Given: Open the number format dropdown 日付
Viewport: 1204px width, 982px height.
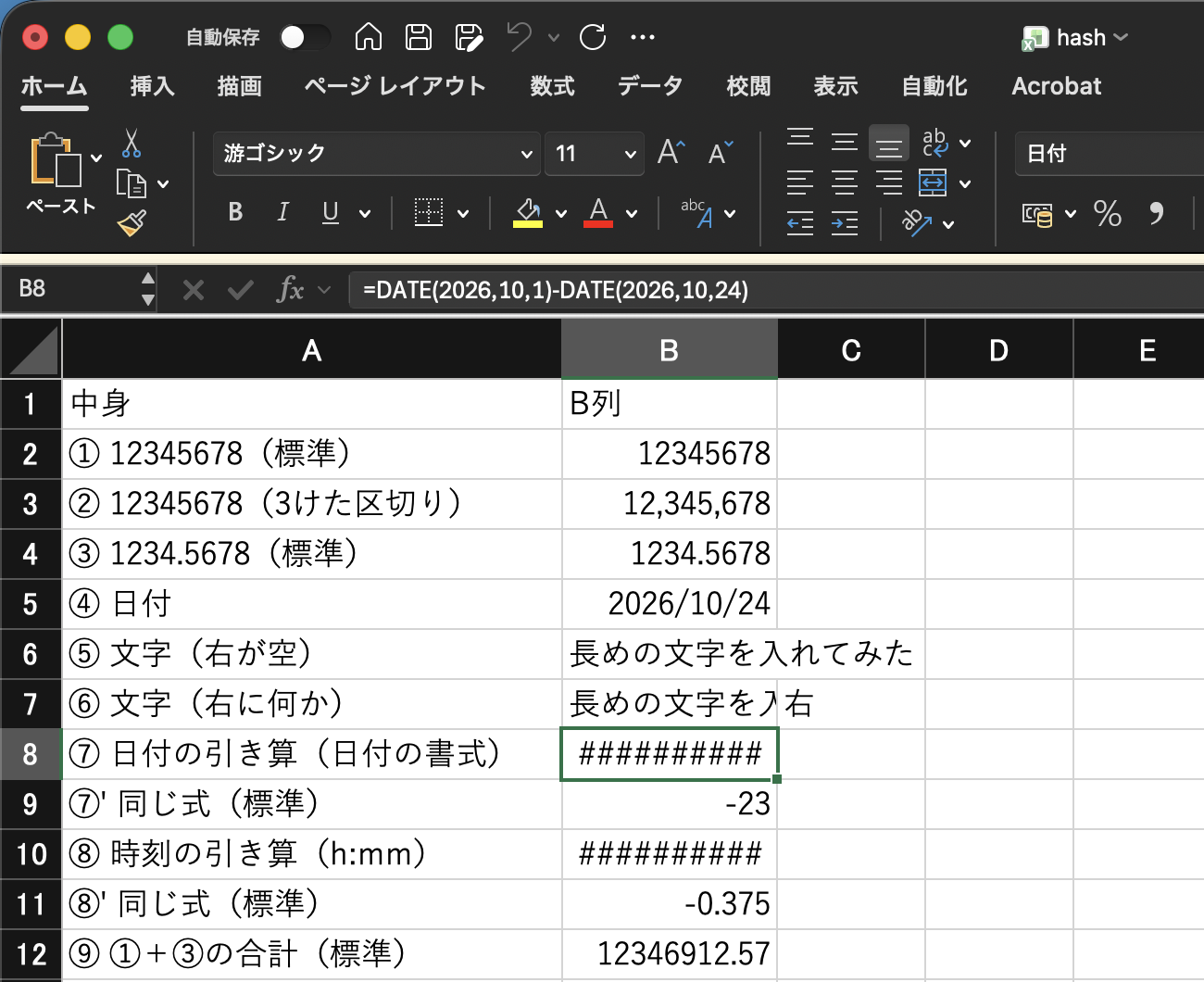Looking at the screenshot, I should [x=1110, y=153].
